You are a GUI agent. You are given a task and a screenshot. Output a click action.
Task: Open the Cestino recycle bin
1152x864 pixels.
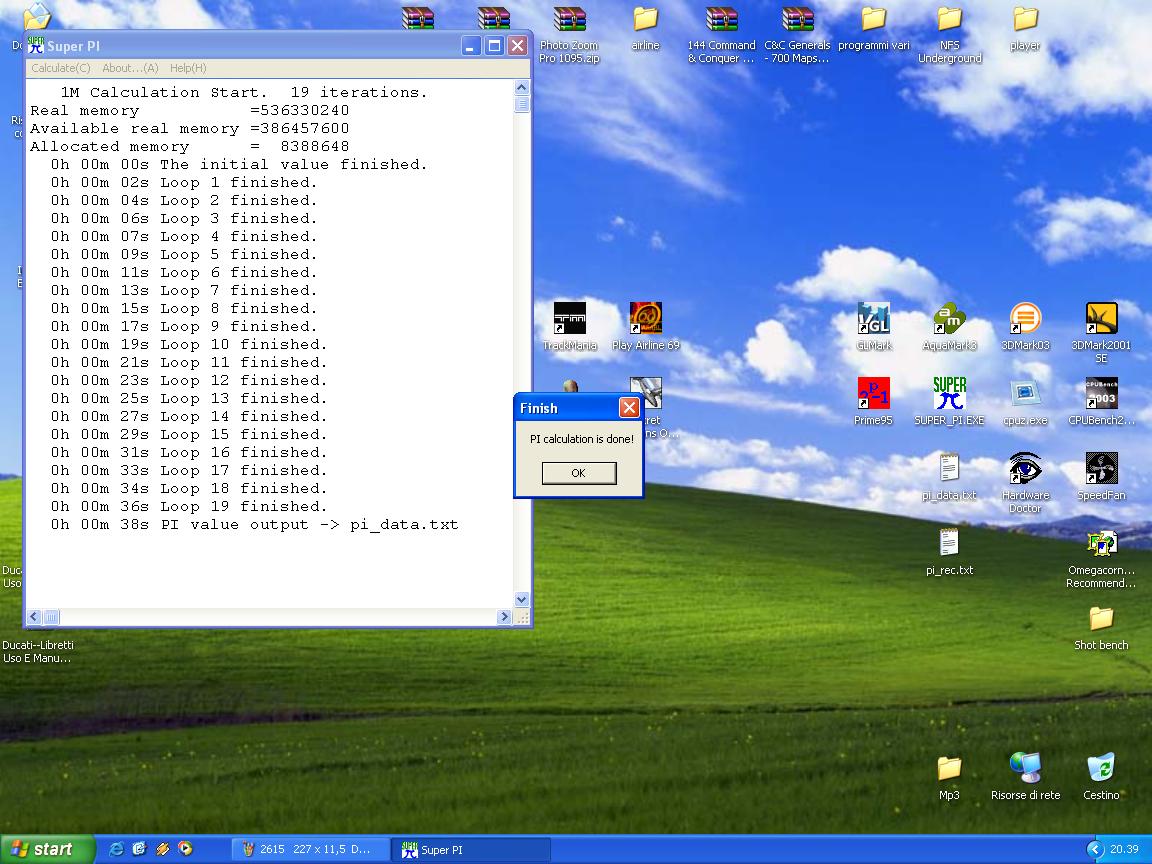click(1101, 777)
